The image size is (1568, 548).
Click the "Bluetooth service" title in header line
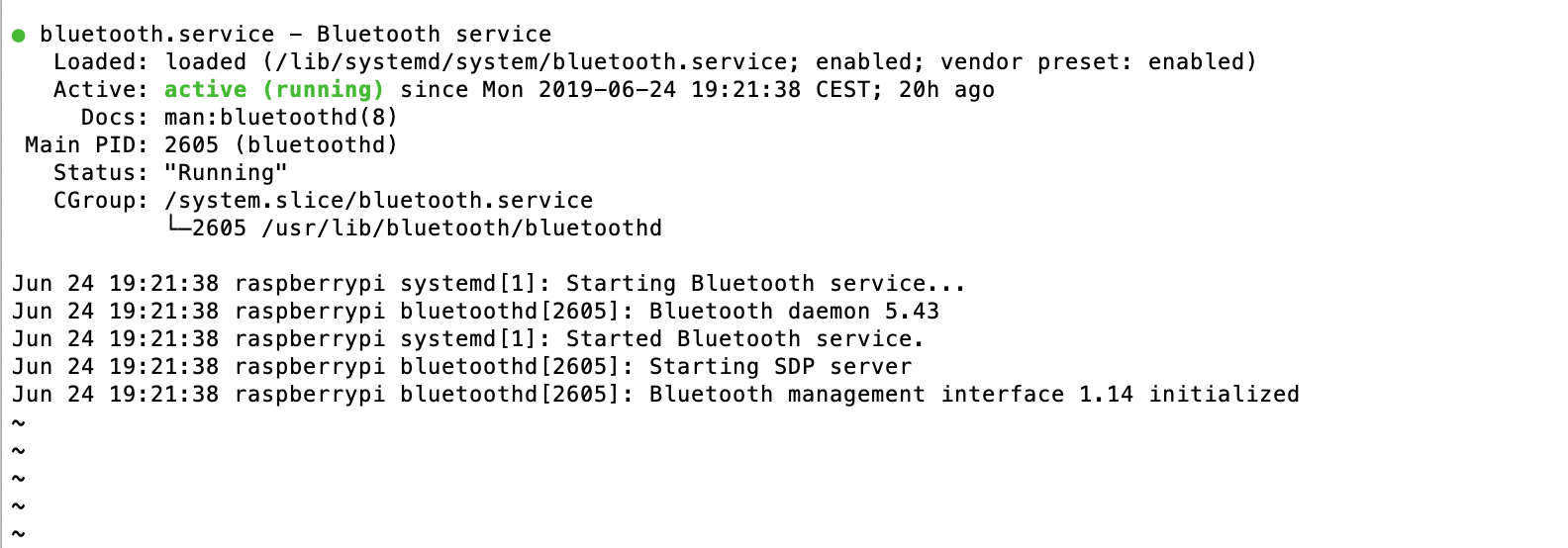[434, 35]
